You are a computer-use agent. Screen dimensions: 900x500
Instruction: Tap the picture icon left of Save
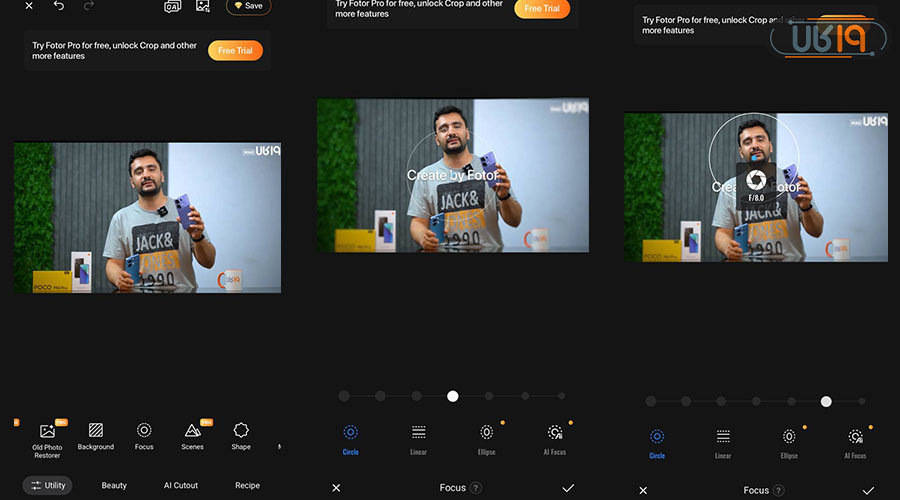pos(203,6)
